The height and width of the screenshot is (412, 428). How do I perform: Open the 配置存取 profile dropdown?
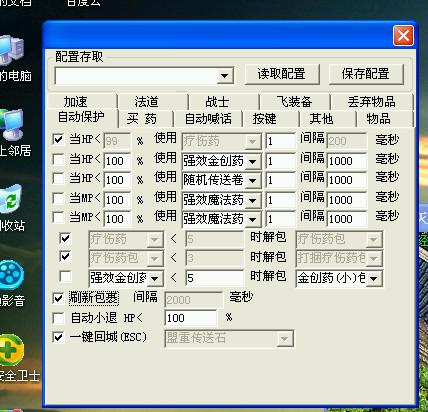[224, 76]
